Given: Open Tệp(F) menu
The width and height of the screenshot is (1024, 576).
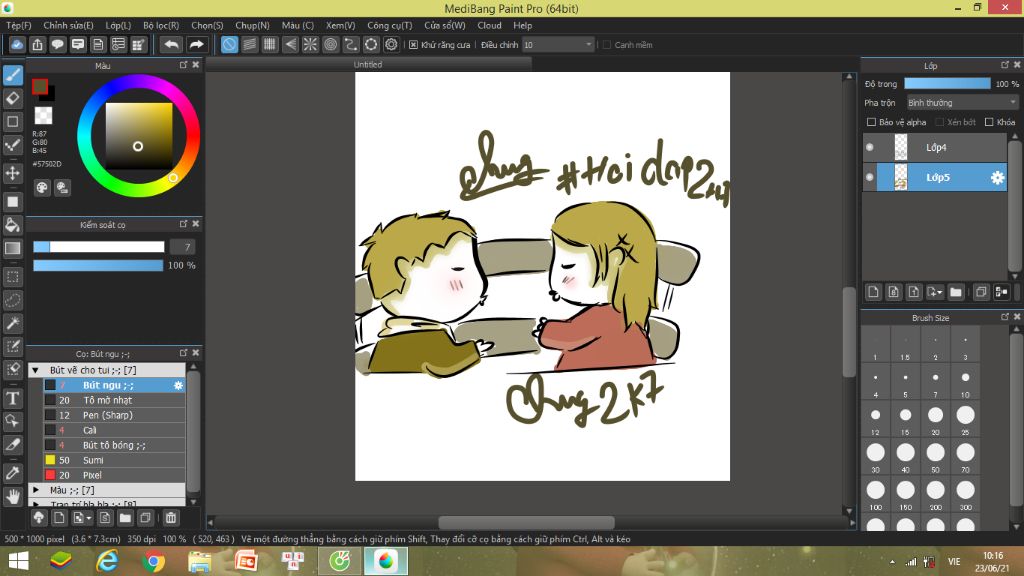Looking at the screenshot, I should (19, 25).
